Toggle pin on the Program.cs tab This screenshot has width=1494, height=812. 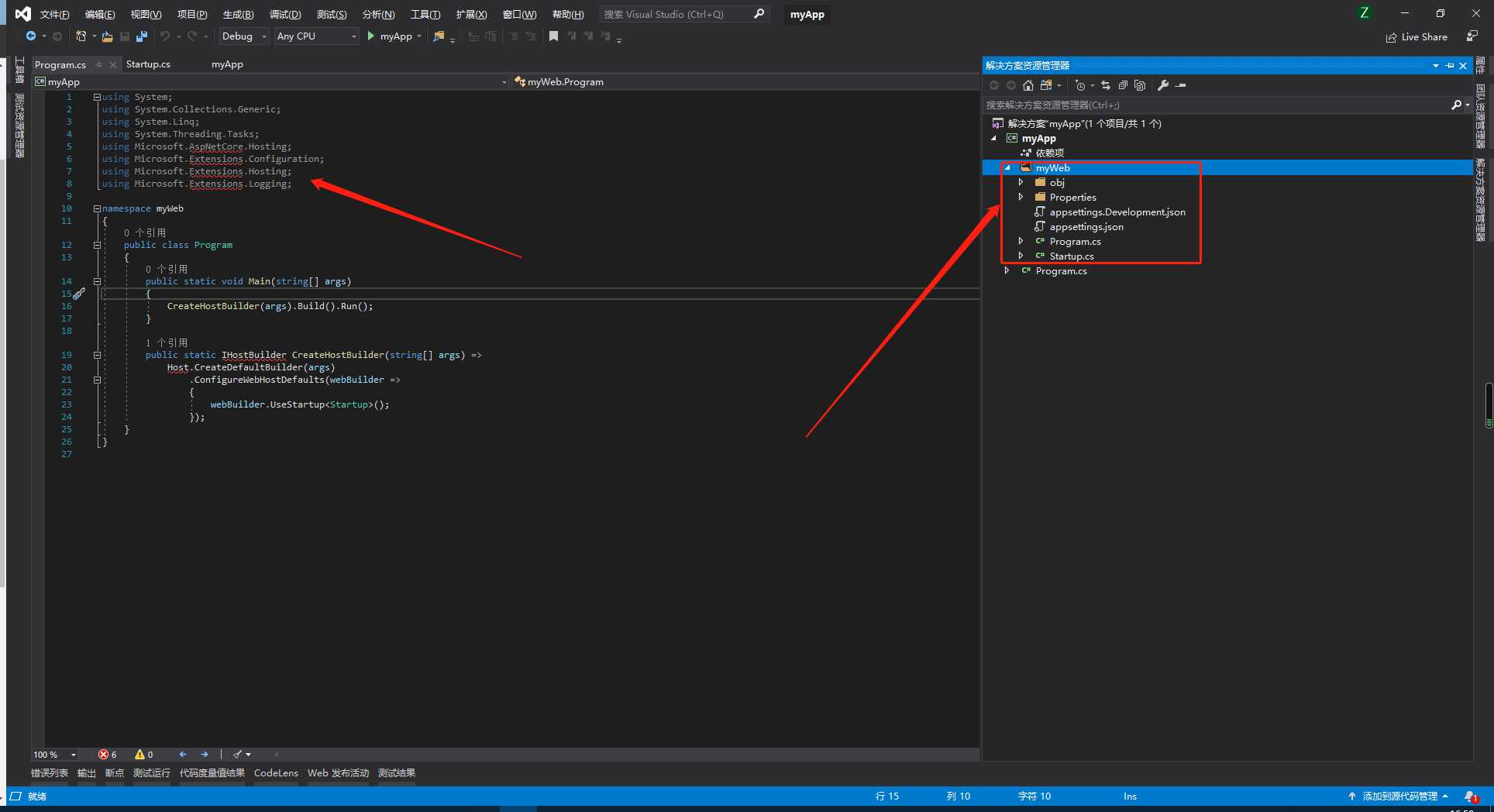99,65
